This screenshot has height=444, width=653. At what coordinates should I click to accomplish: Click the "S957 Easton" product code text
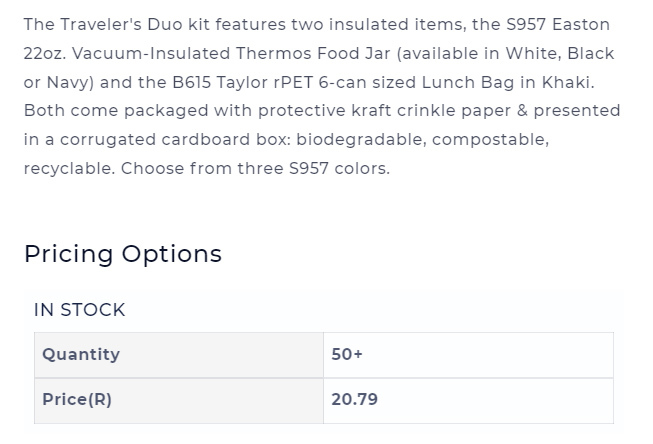[558, 25]
